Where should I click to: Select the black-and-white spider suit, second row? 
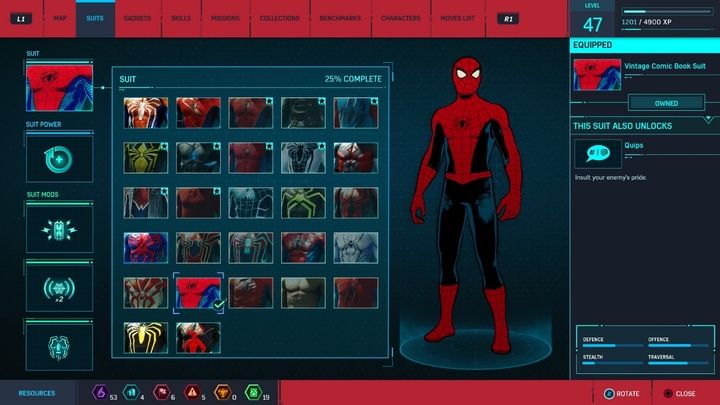303,158
